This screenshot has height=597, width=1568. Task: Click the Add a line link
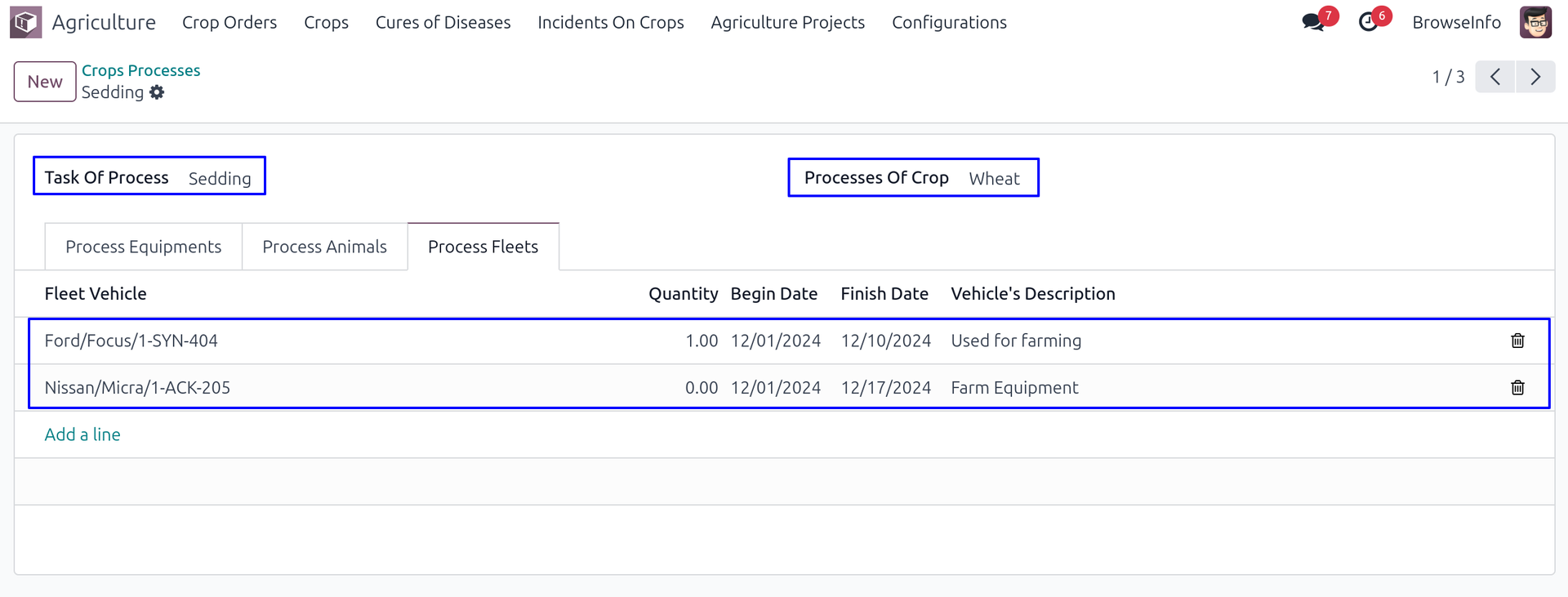click(82, 434)
